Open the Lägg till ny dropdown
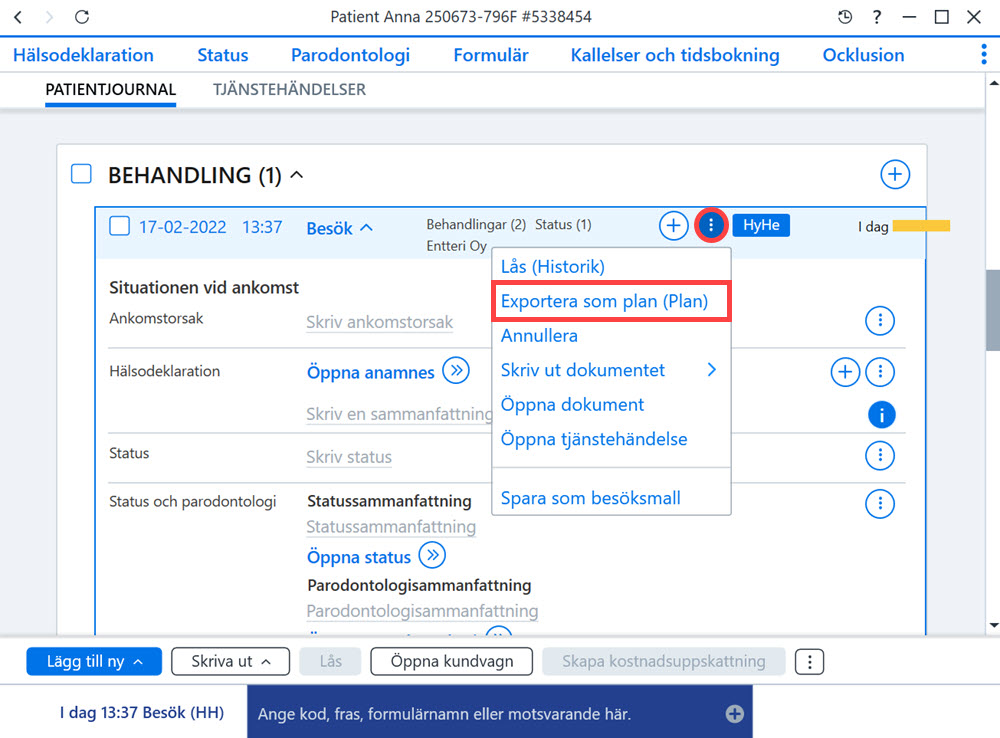1000x738 pixels. pyautogui.click(x=94, y=661)
